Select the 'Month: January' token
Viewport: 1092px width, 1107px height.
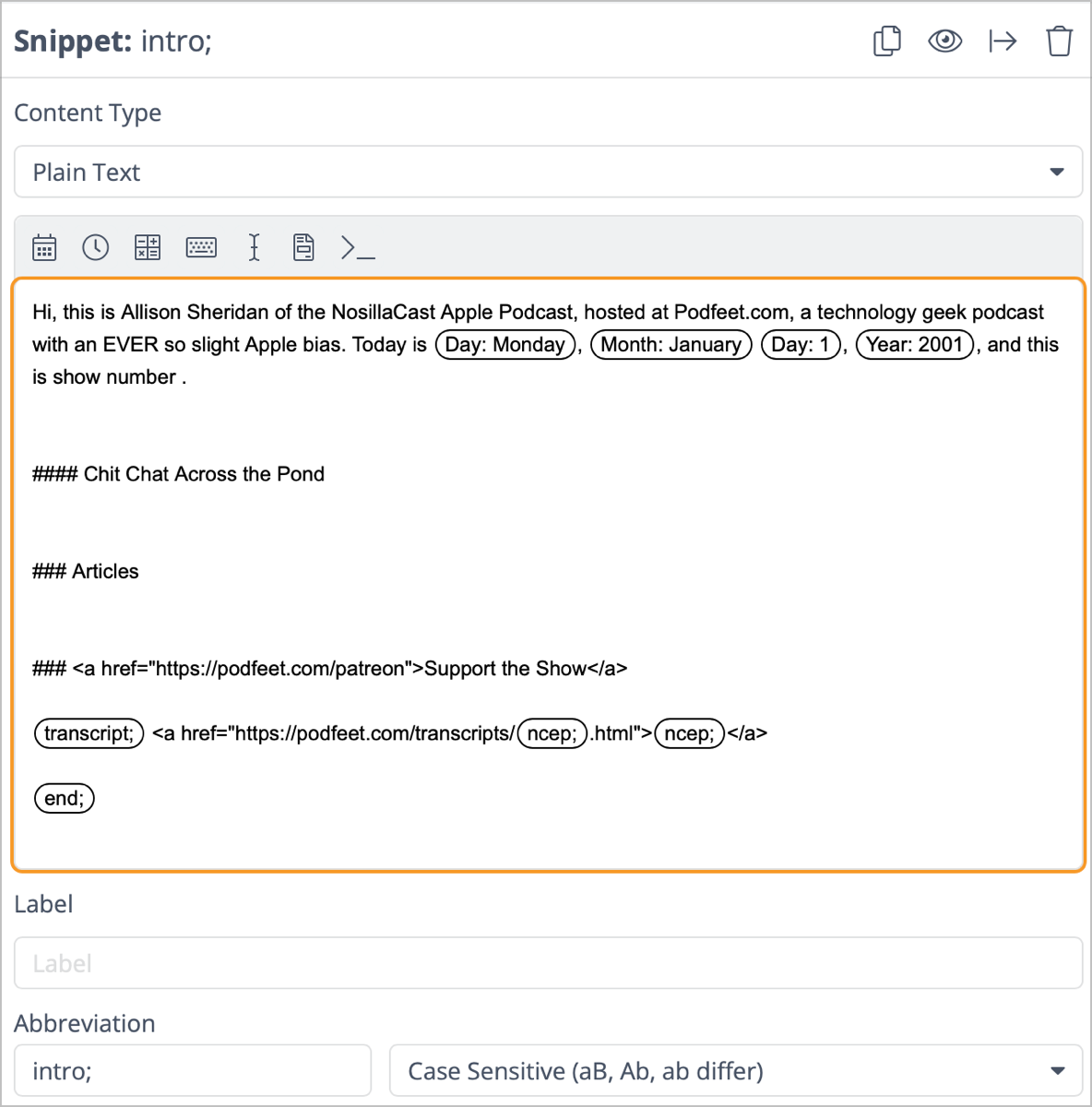(671, 345)
